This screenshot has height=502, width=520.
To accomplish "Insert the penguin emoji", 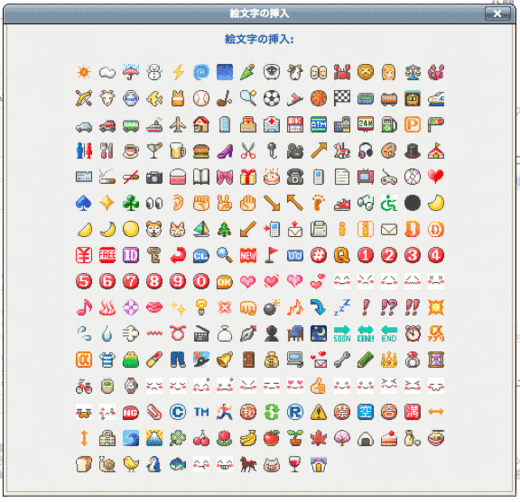I will tap(154, 464).
